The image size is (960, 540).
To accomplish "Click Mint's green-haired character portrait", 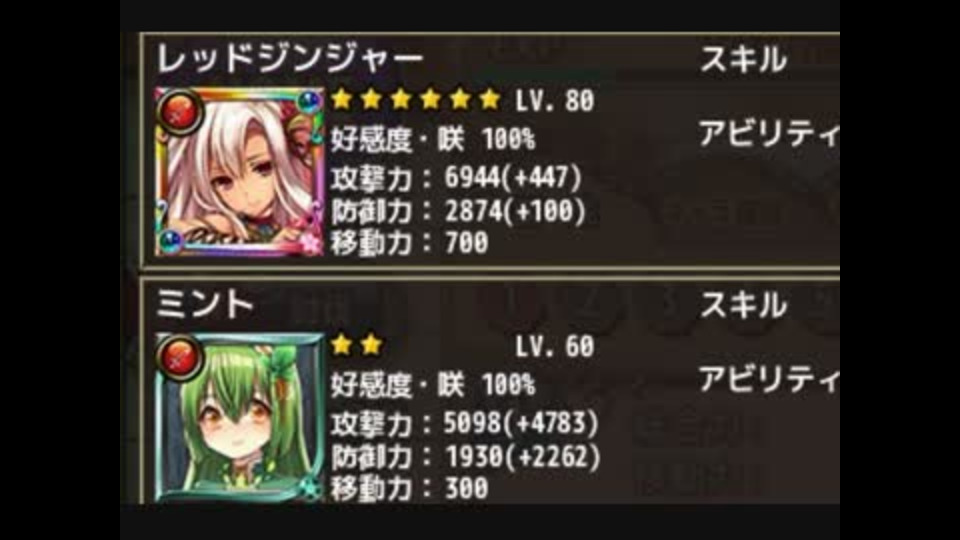I will point(239,418).
